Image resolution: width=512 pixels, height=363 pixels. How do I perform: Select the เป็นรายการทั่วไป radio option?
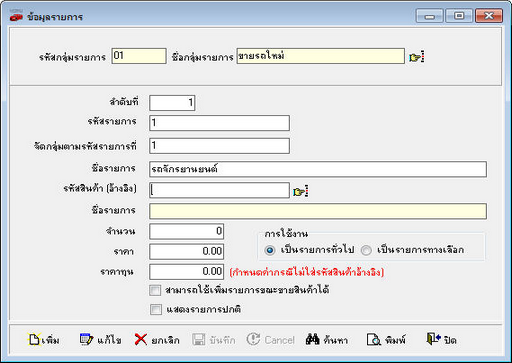coord(269,250)
